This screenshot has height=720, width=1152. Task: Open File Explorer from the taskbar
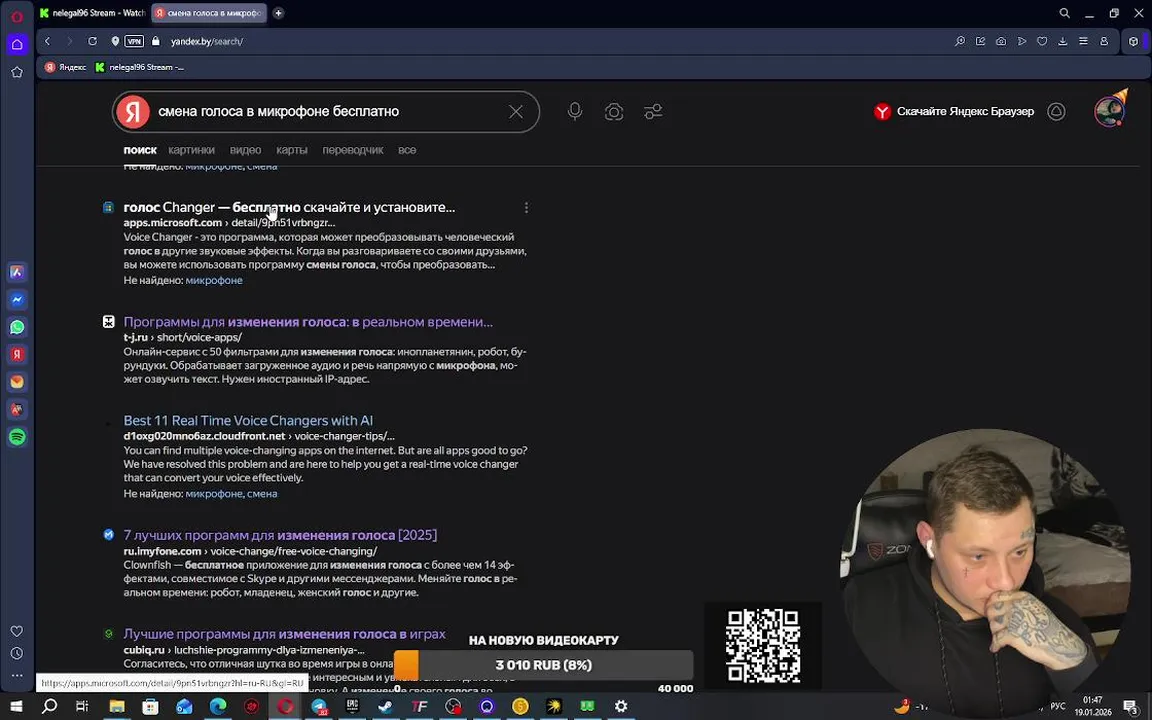pos(117,707)
